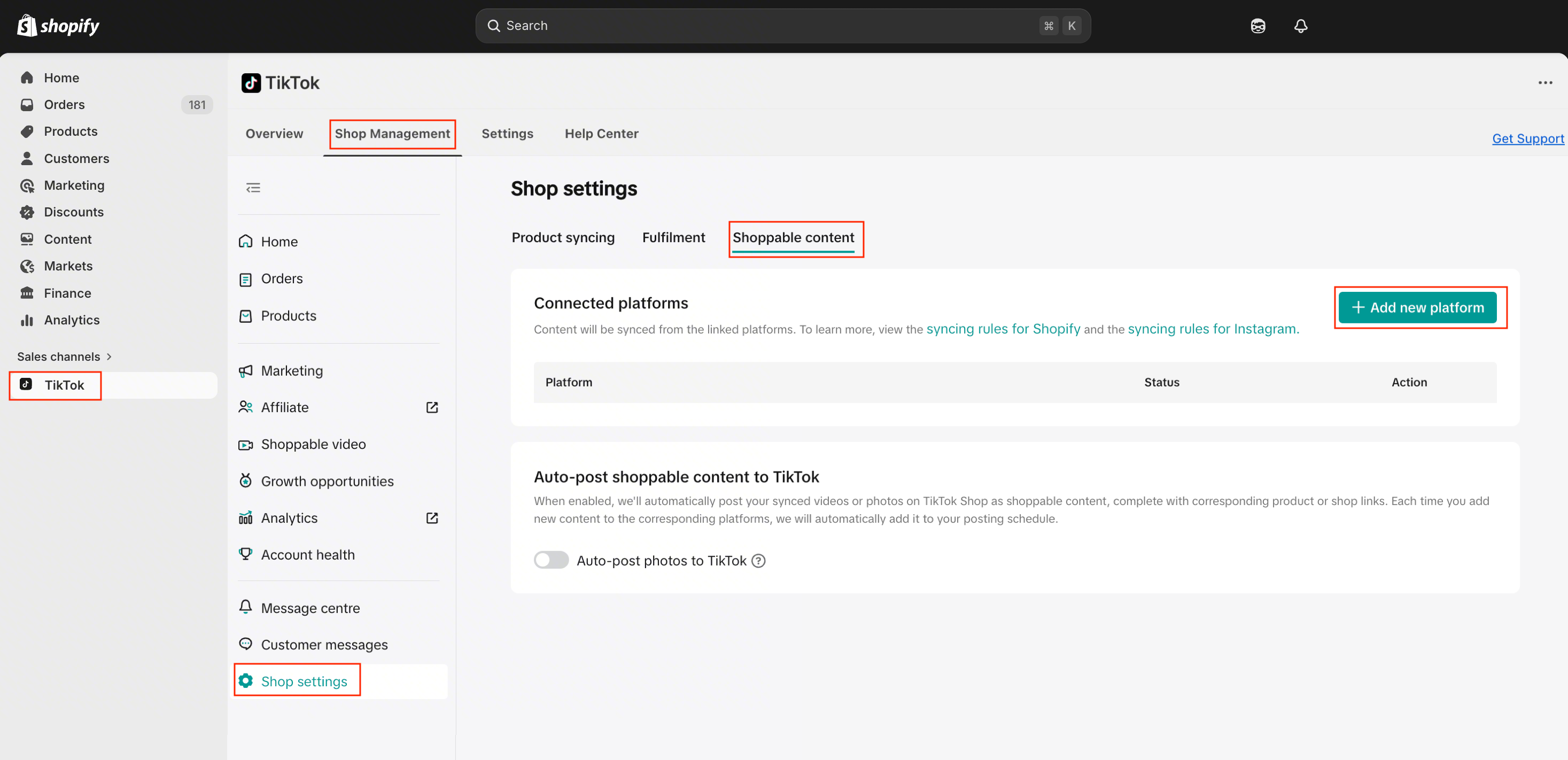Open the TikTok more options menu
1568x760 pixels.
pyautogui.click(x=1545, y=83)
